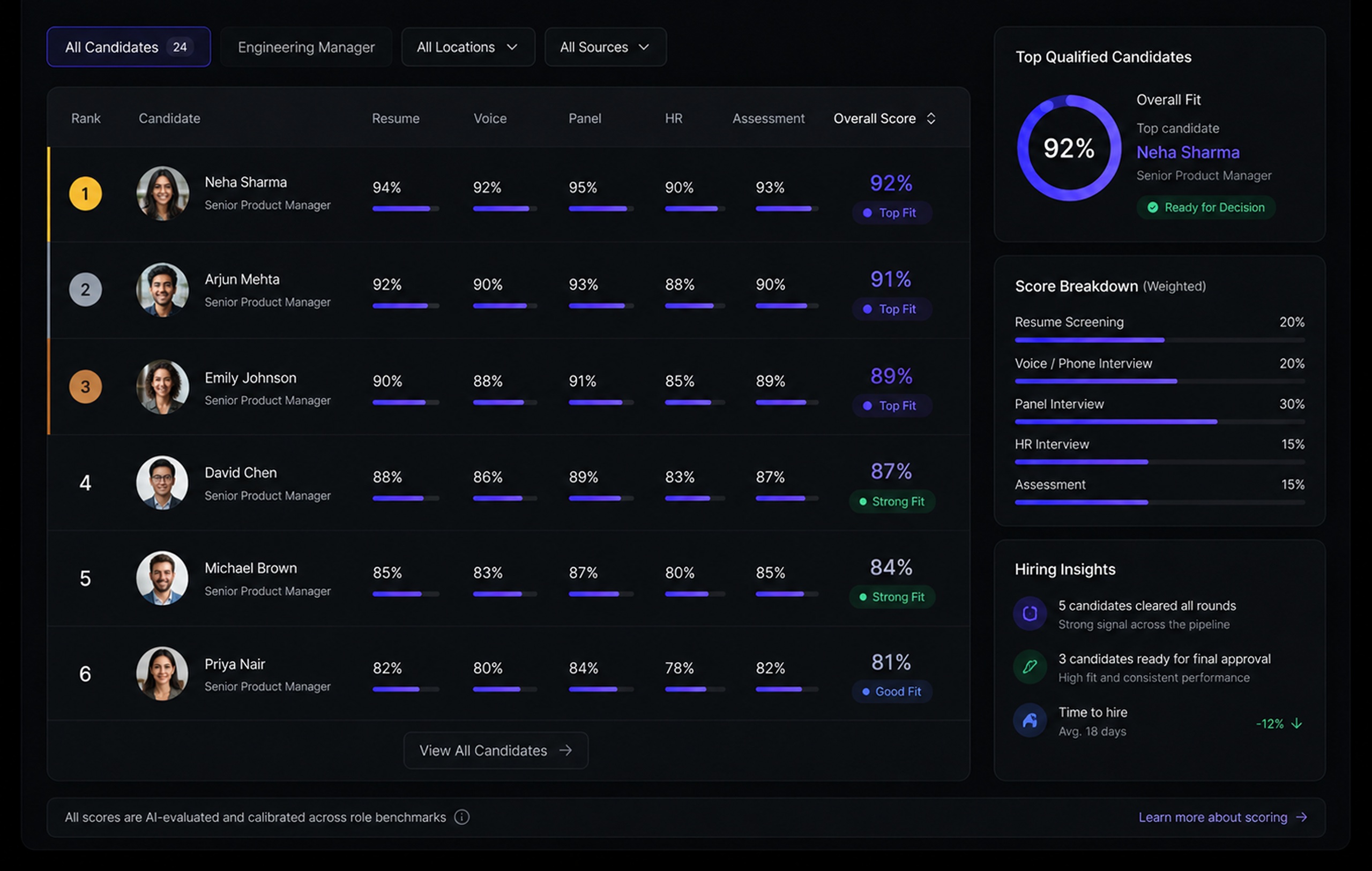Click the silver rank 2 badge

tap(85, 289)
